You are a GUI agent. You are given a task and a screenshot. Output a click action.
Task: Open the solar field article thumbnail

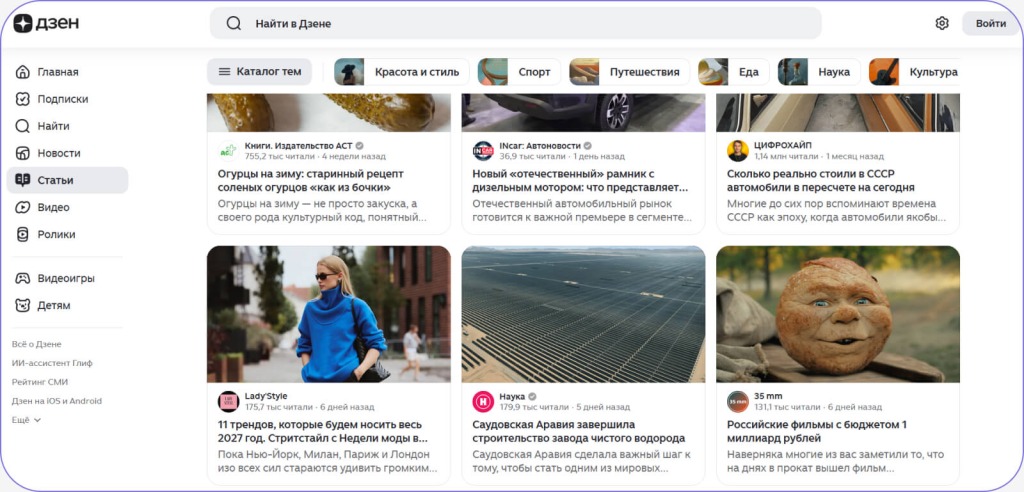(x=583, y=314)
